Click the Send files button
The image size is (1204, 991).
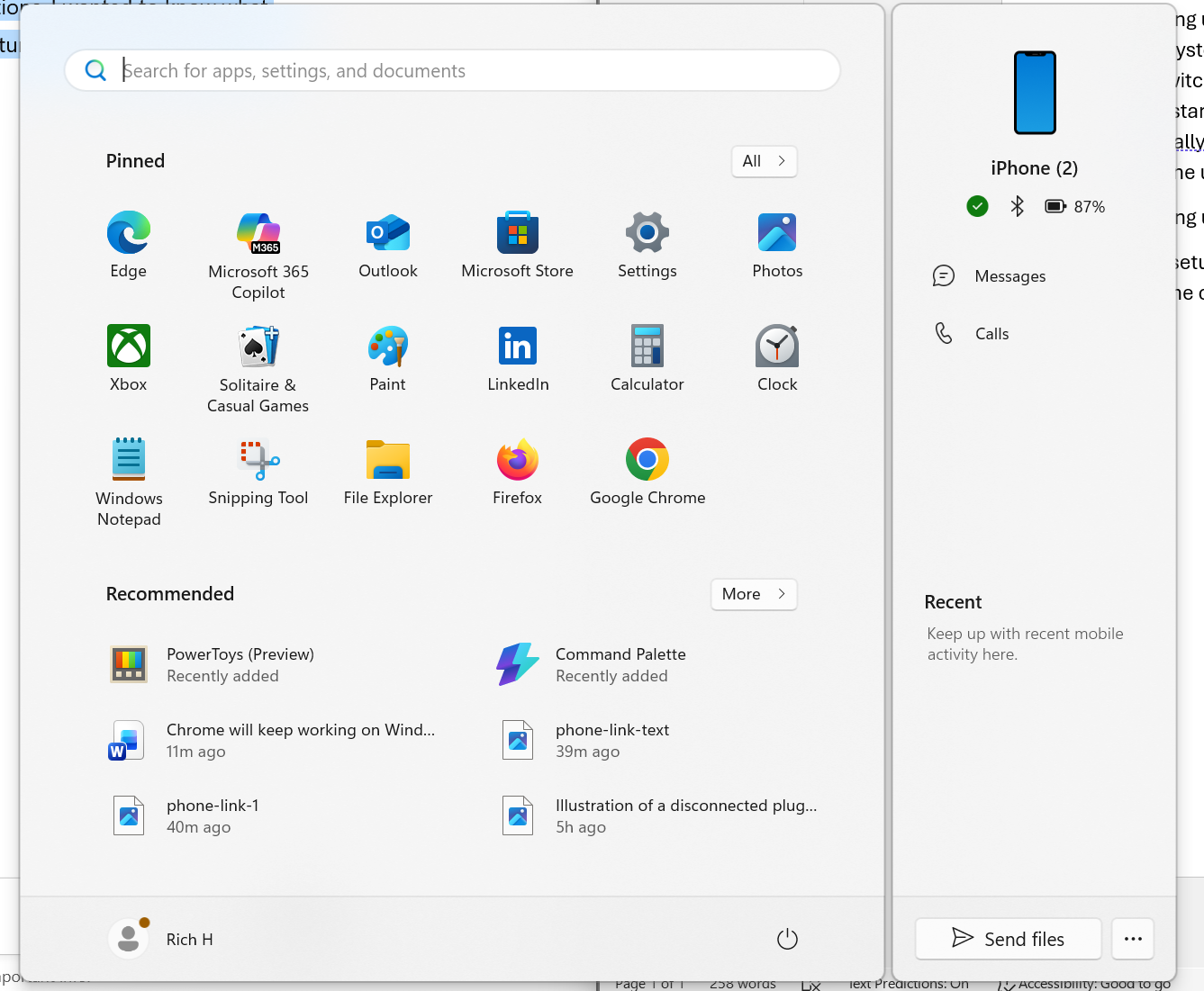pyautogui.click(x=1008, y=938)
